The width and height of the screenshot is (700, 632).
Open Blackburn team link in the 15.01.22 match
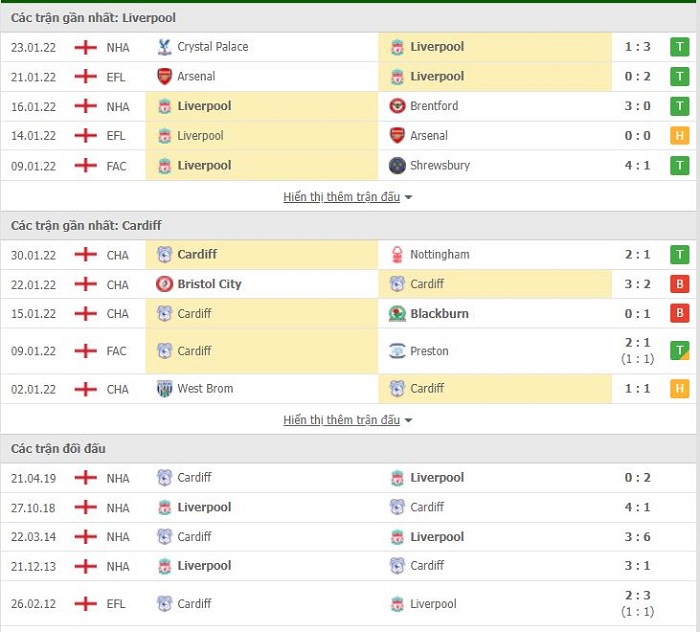tap(439, 314)
